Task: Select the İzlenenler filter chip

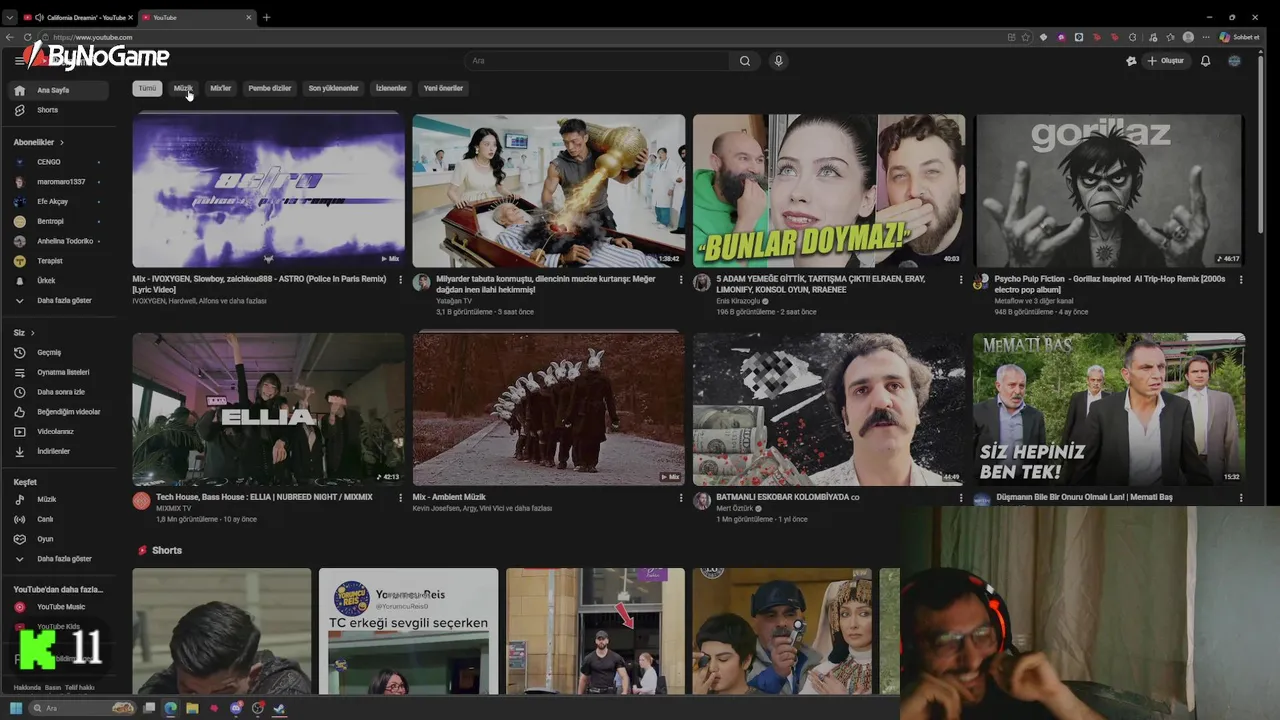Action: (x=391, y=88)
